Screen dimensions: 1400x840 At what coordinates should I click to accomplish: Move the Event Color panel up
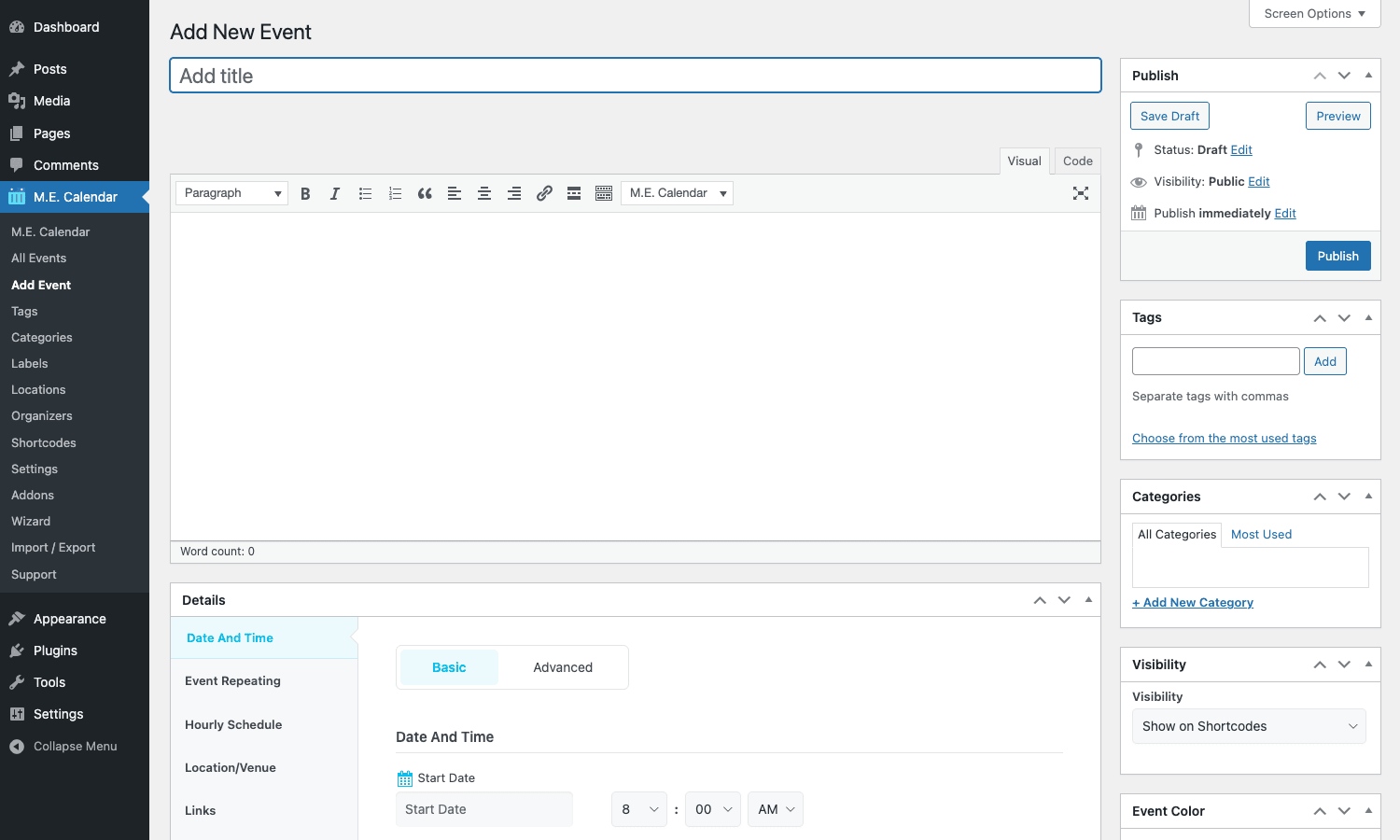click(x=1320, y=811)
